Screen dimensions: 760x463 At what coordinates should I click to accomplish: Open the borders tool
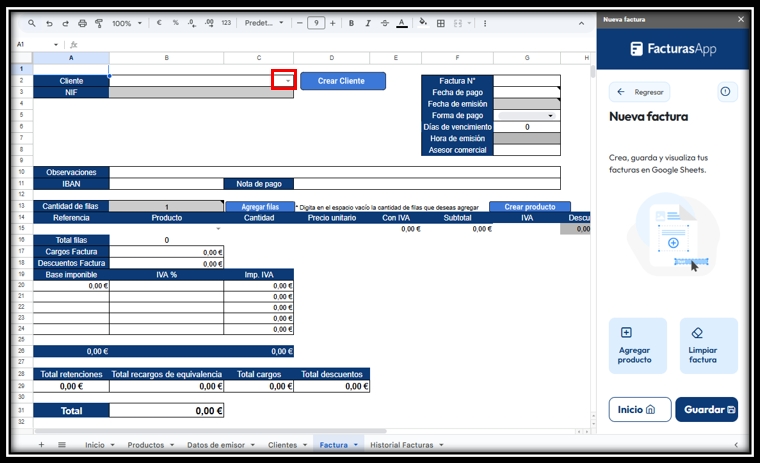[x=441, y=22]
